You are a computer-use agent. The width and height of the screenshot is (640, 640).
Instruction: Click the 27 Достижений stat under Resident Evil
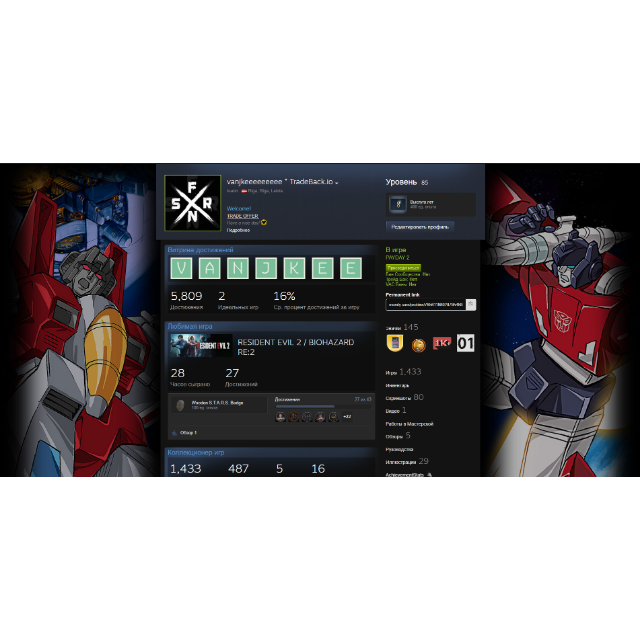(241, 378)
